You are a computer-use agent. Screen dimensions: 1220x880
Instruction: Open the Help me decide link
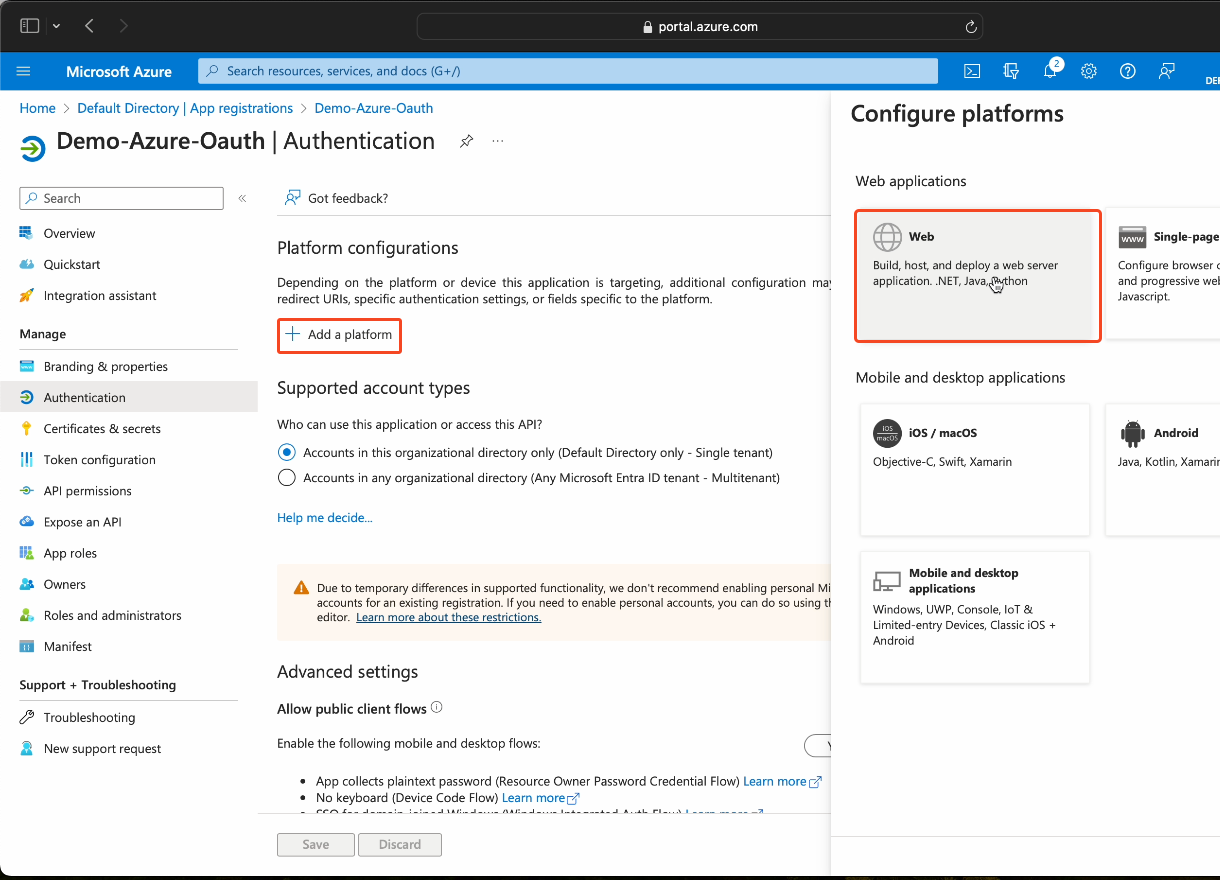coord(324,518)
